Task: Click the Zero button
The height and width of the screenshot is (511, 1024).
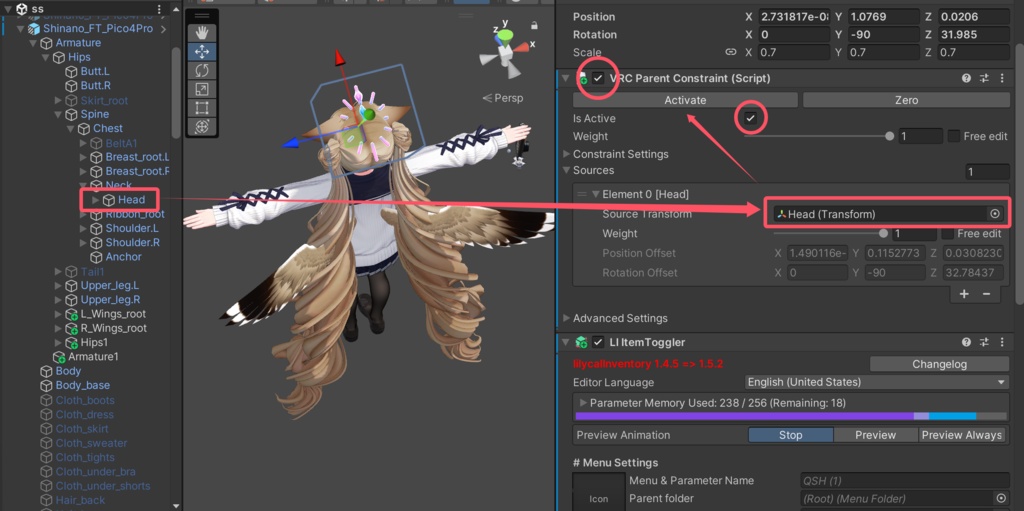Action: pos(906,100)
